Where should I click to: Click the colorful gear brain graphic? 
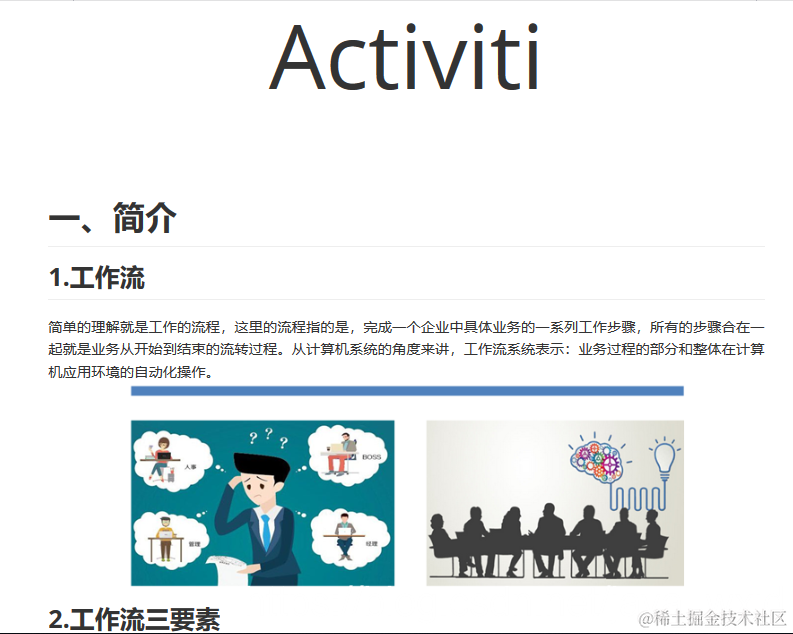click(x=597, y=461)
